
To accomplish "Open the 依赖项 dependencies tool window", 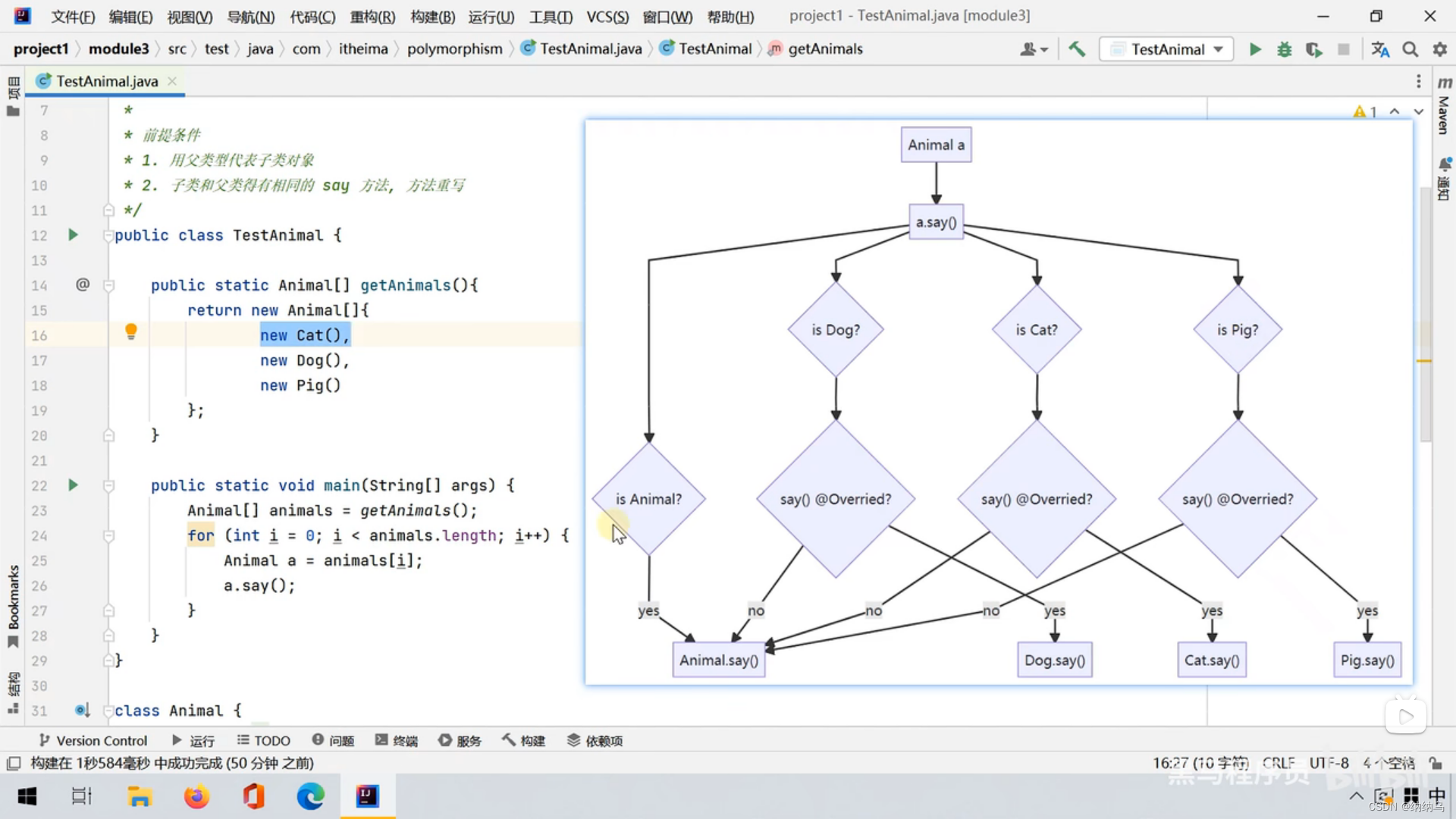I will point(595,741).
